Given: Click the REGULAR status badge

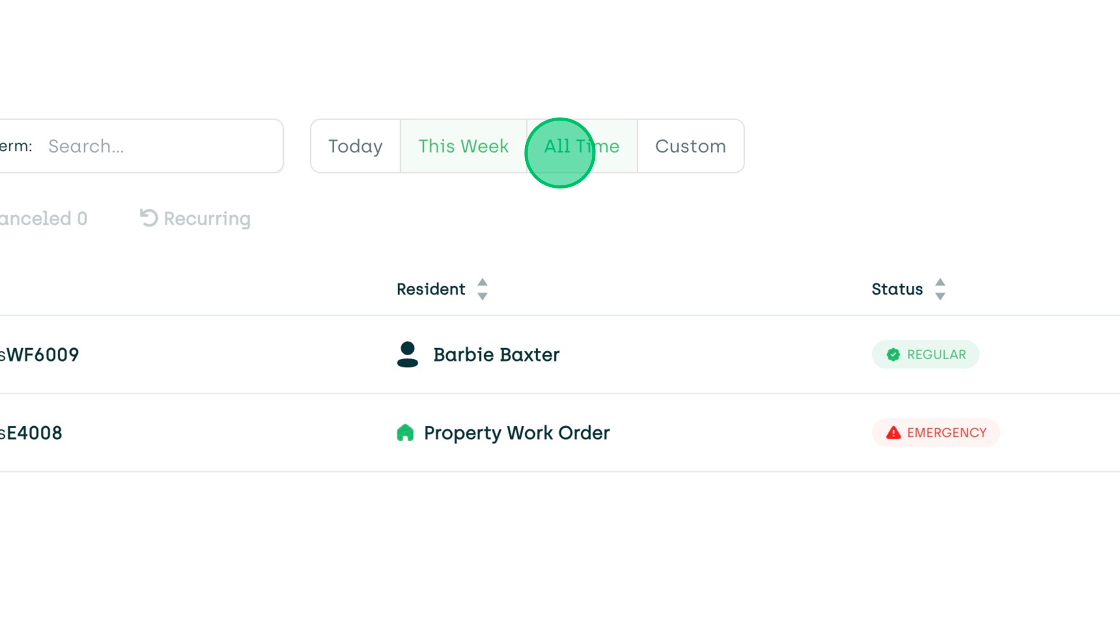Looking at the screenshot, I should [925, 354].
